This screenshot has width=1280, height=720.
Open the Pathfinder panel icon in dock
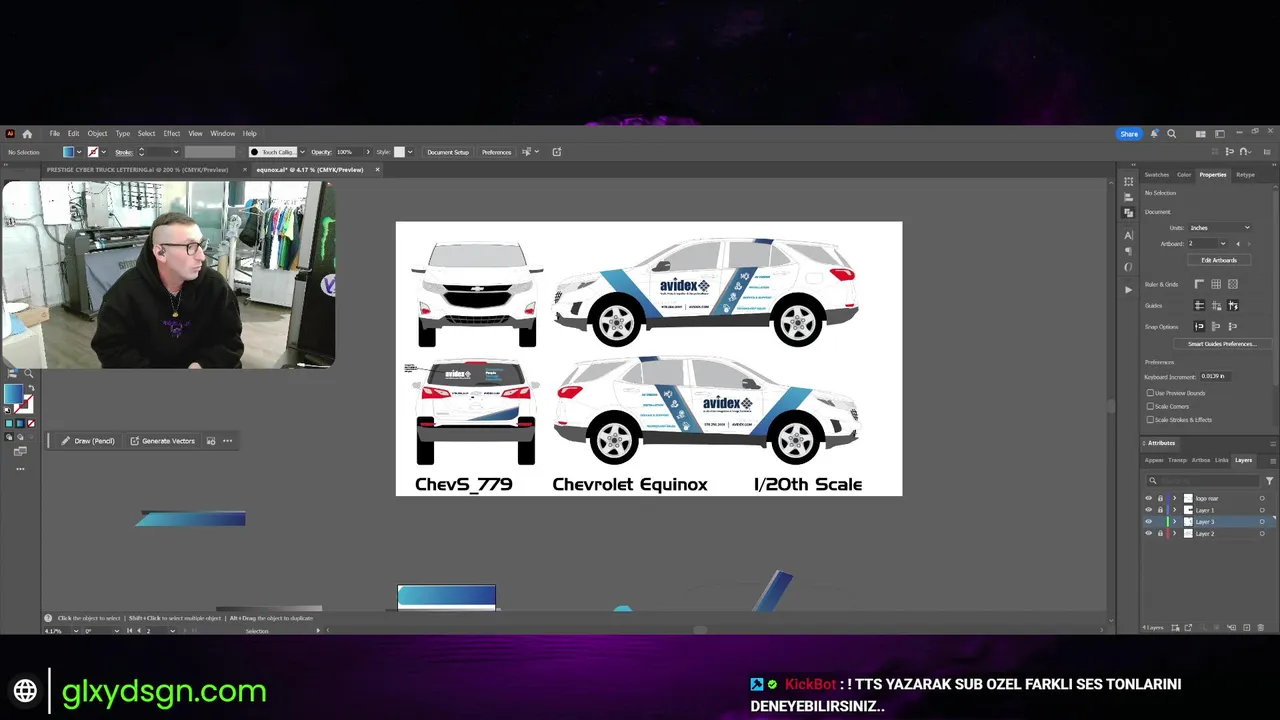pyautogui.click(x=1128, y=213)
